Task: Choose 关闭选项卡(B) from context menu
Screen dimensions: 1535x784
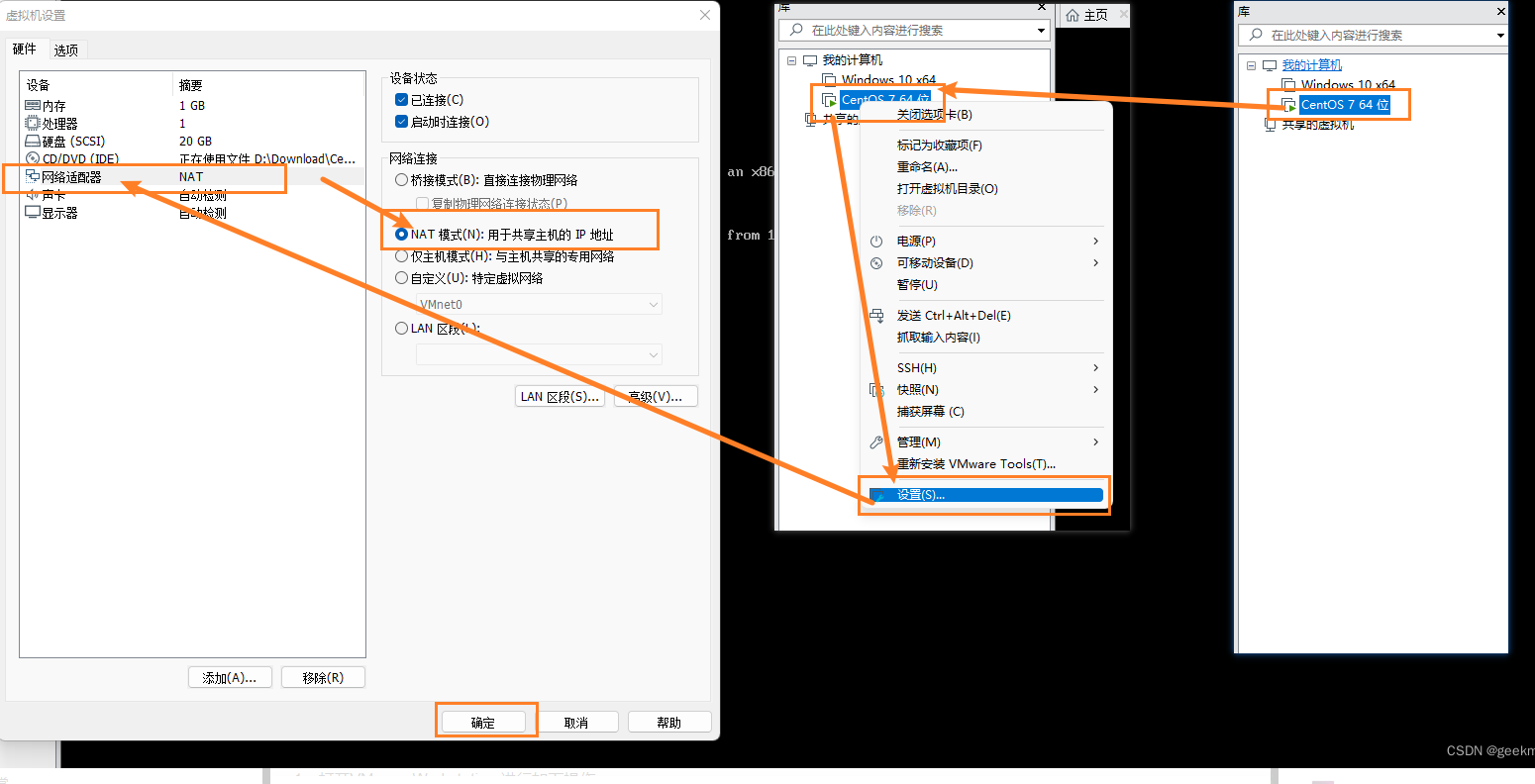Action: [x=934, y=115]
